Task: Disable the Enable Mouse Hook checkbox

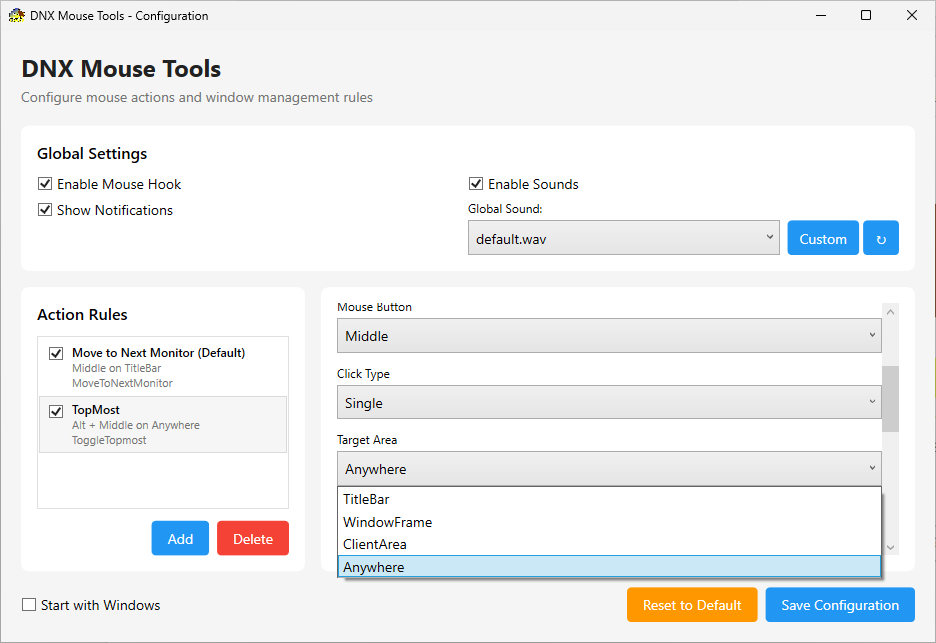Action: 45,184
